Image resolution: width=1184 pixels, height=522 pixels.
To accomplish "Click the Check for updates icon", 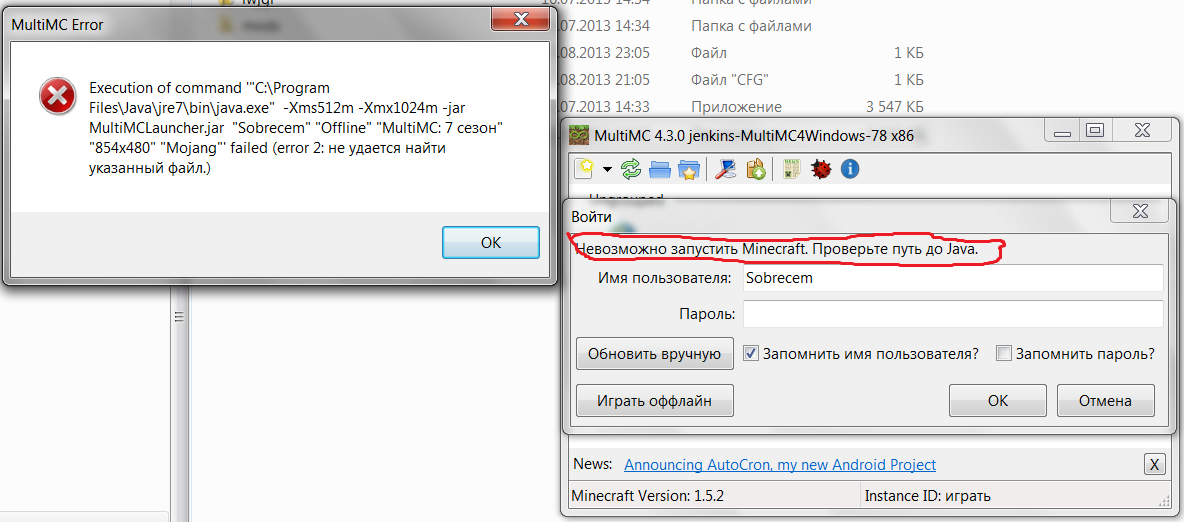I will (x=755, y=169).
